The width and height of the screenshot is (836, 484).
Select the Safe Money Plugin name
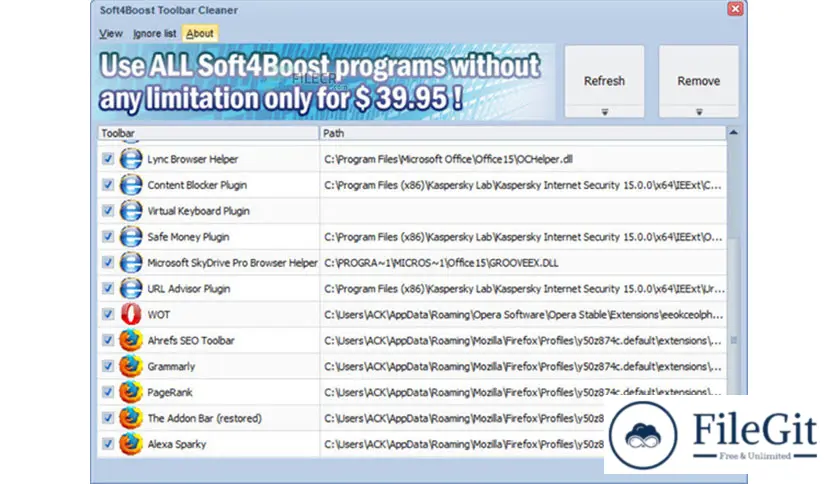[x=188, y=237]
